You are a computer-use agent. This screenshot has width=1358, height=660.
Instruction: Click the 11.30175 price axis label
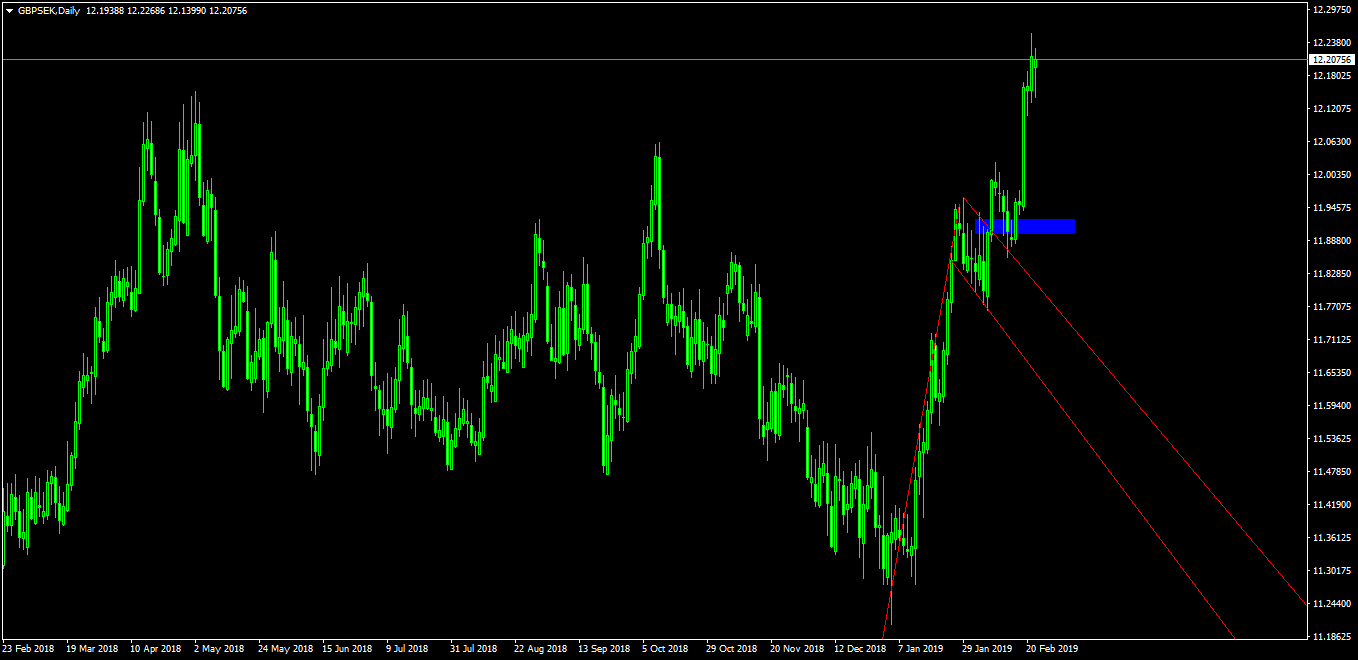pyautogui.click(x=1331, y=570)
